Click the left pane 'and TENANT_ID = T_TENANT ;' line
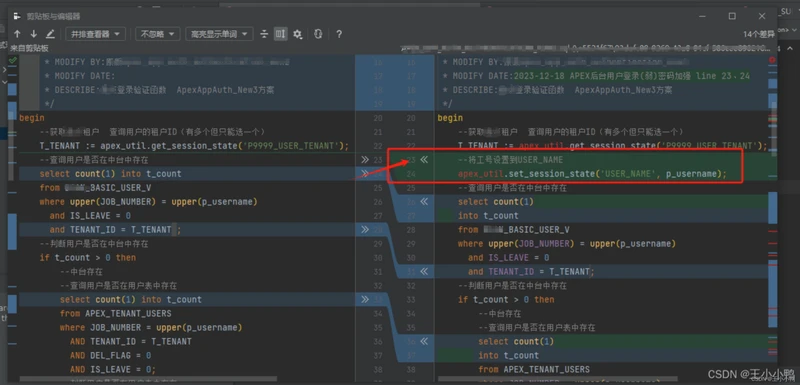Image resolution: width=800 pixels, height=385 pixels. [x=115, y=229]
